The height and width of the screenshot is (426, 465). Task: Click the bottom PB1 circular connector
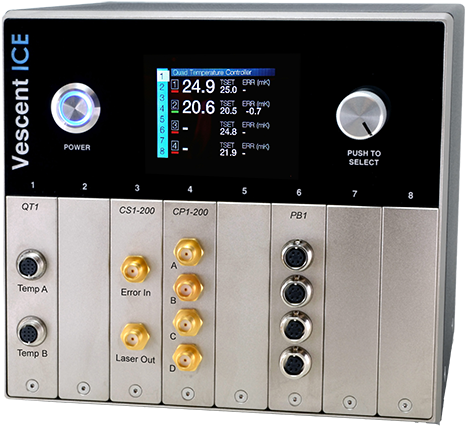pos(295,363)
